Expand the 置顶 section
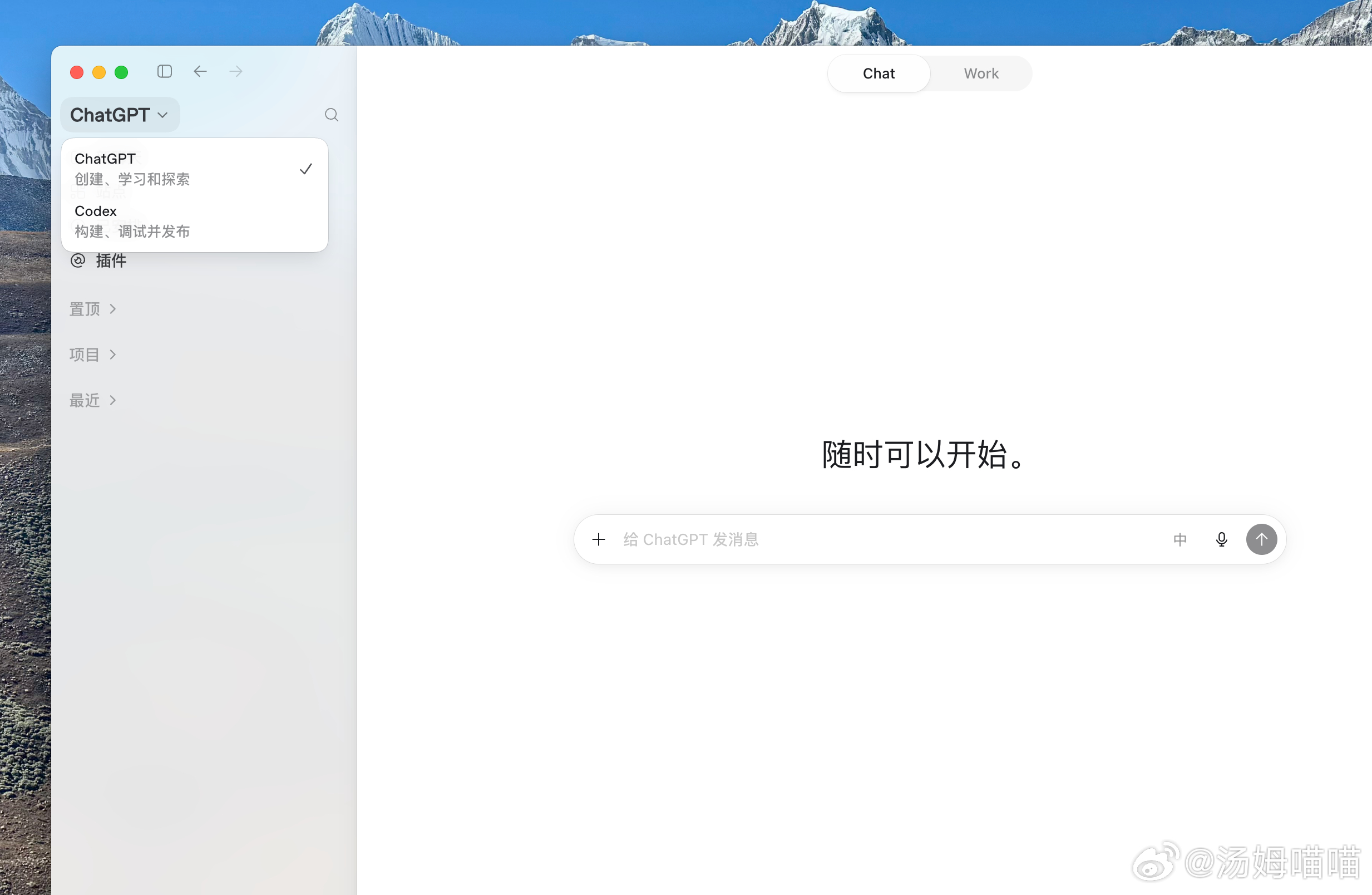This screenshot has height=895, width=1372. pos(93,309)
